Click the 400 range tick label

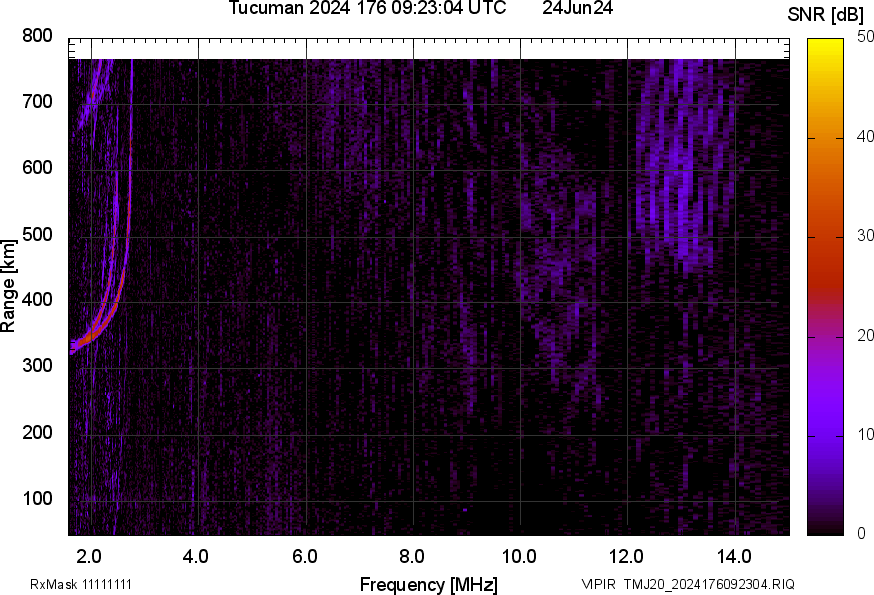coord(37,300)
